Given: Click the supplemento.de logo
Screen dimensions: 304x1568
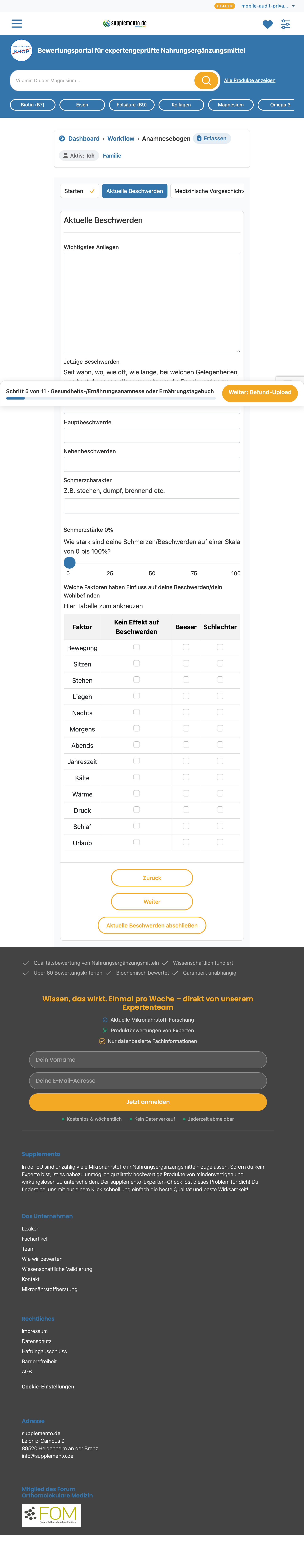Looking at the screenshot, I should tap(125, 24).
